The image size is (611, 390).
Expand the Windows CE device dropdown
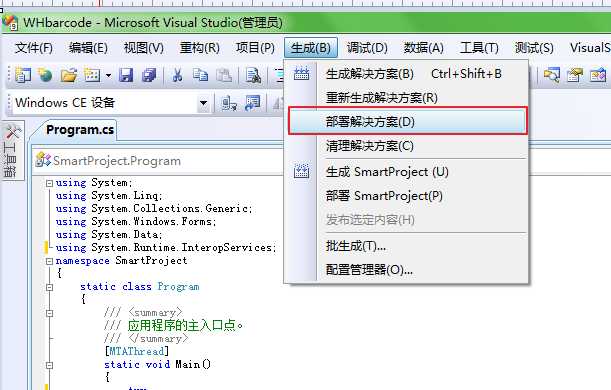[203, 103]
